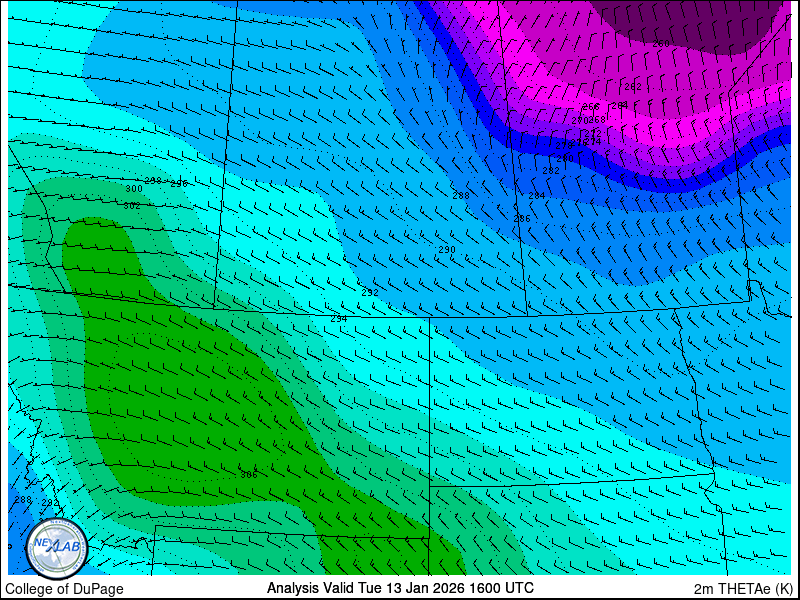Screen dimensions: 800x600
Task: Click the 286 contour label
Action: pyautogui.click(x=522, y=218)
